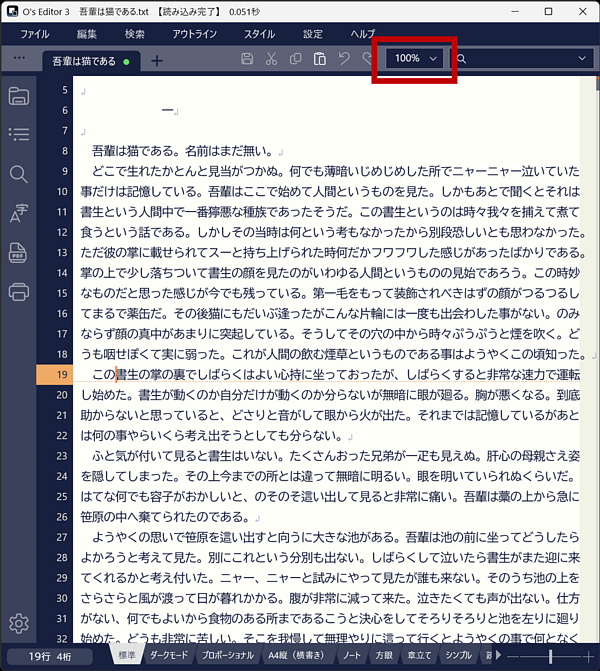
Task: Open the アウトライン menu
Action: pos(195,34)
